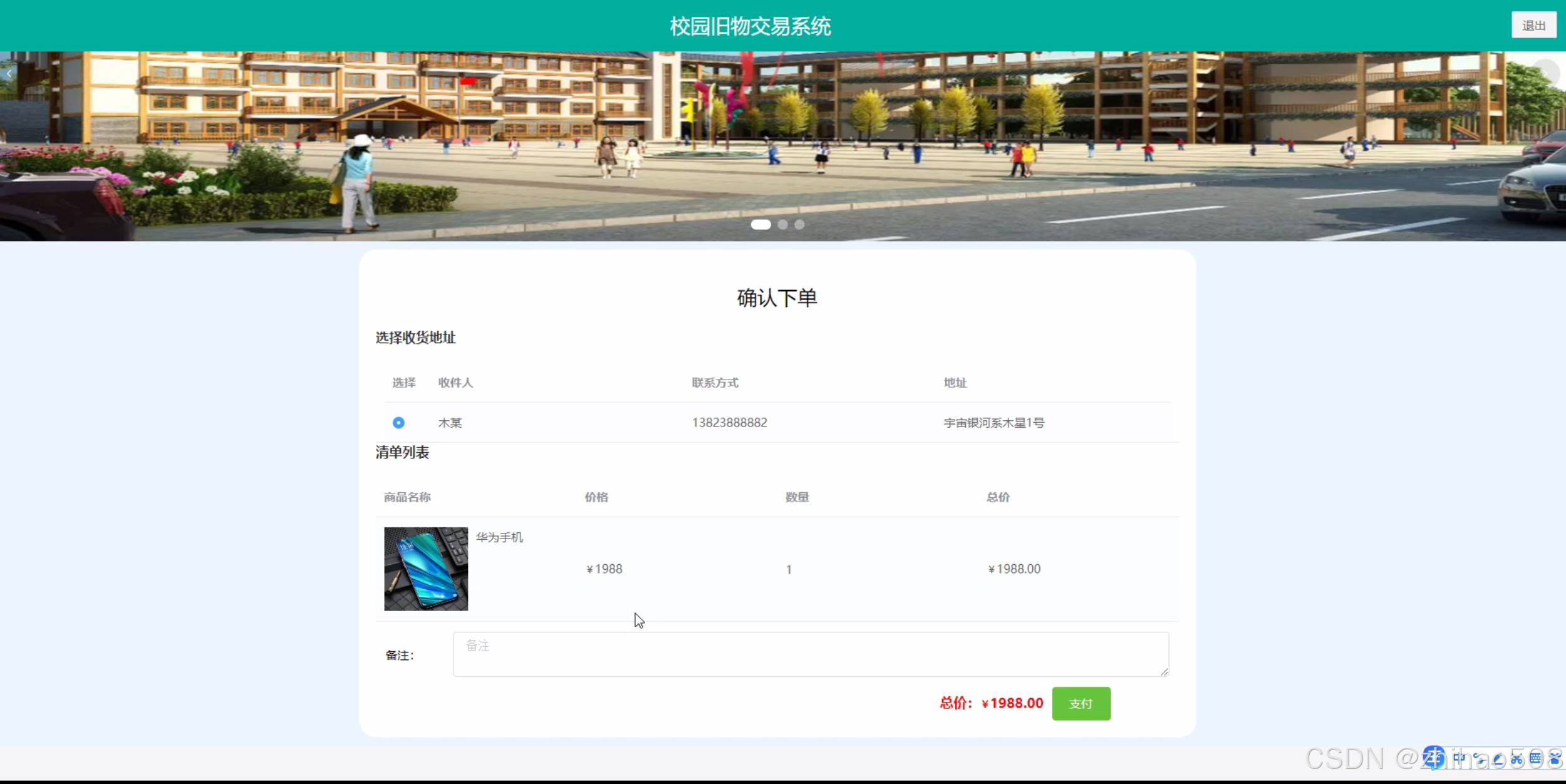The height and width of the screenshot is (784, 1566).
Task: Click the carousel previous arrow on the banner
Action: coord(9,74)
